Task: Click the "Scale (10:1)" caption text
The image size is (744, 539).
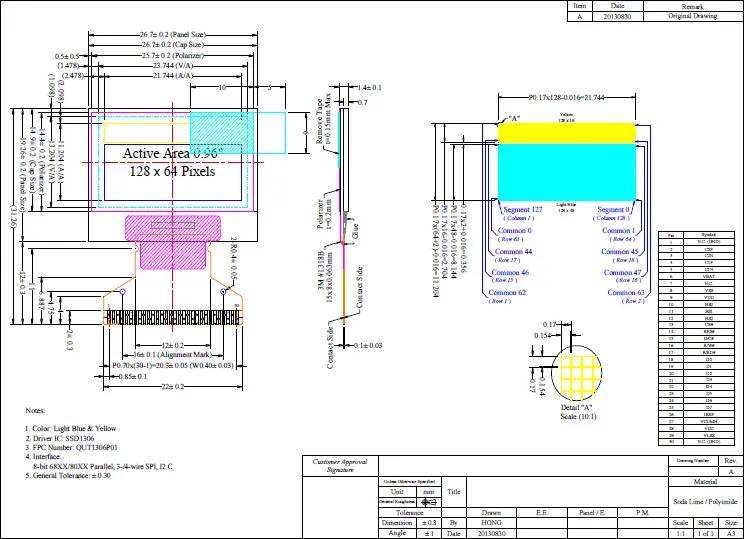Action: (578, 417)
